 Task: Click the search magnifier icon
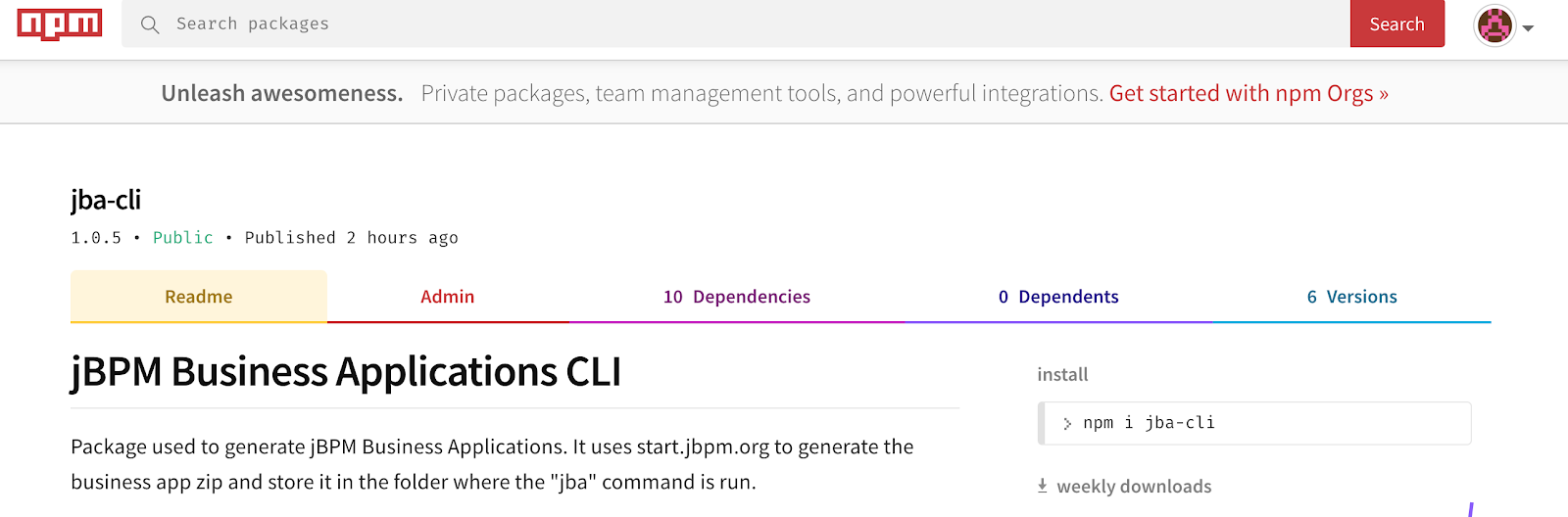coord(150,24)
